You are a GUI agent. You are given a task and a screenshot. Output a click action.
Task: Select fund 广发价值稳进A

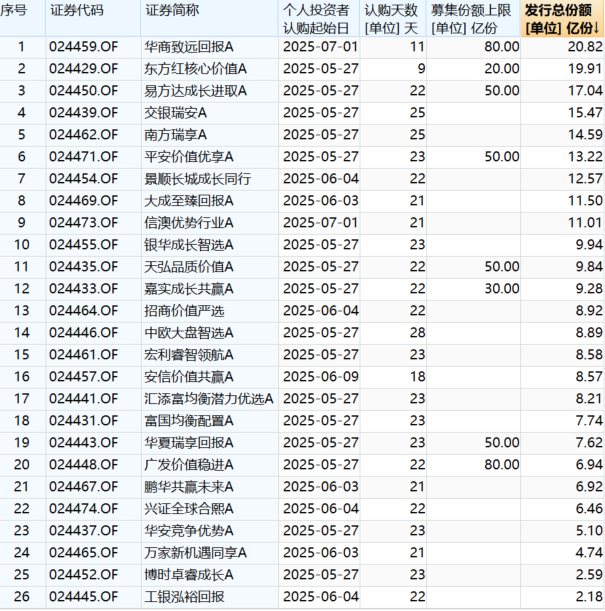[x=189, y=465]
